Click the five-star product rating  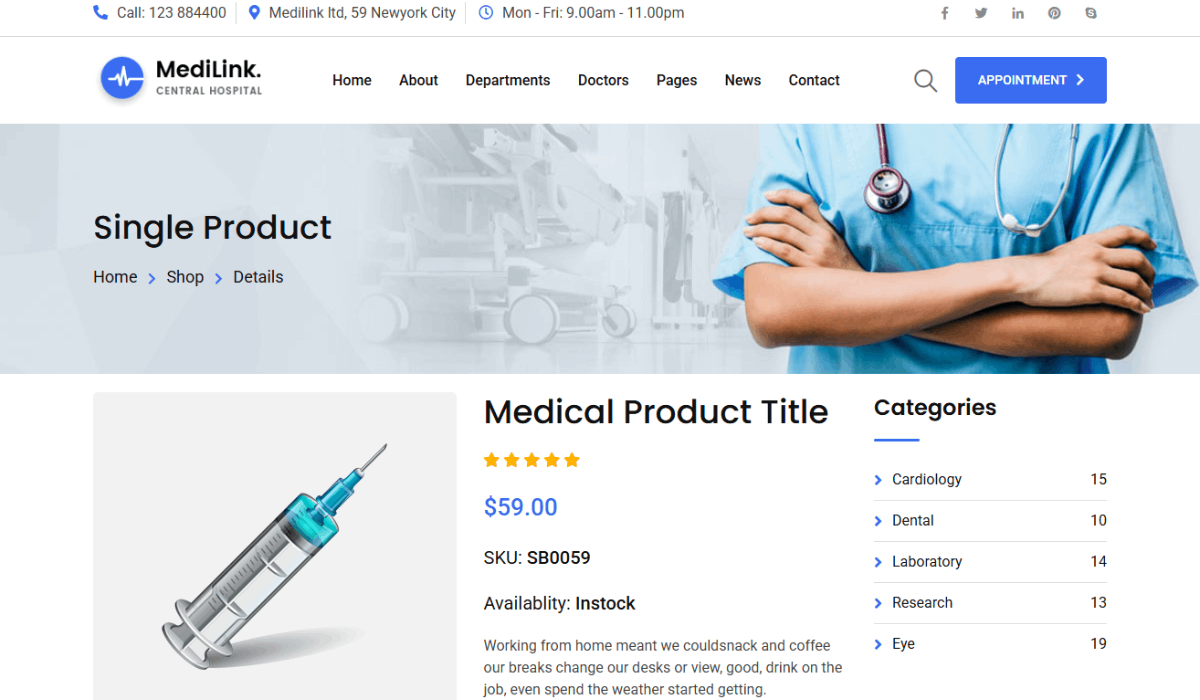click(x=532, y=460)
